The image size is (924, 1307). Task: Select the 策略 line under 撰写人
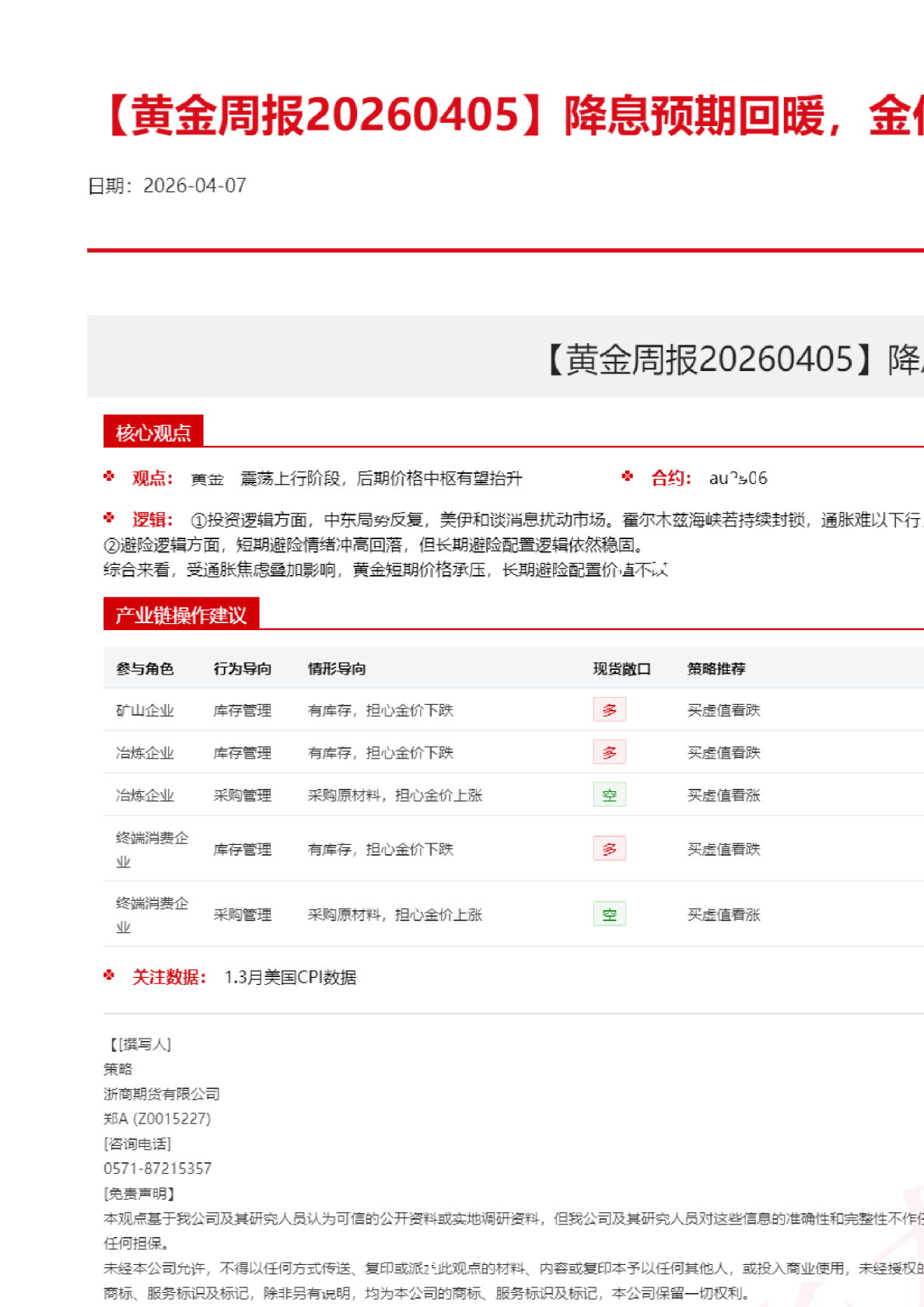pyautogui.click(x=118, y=1069)
